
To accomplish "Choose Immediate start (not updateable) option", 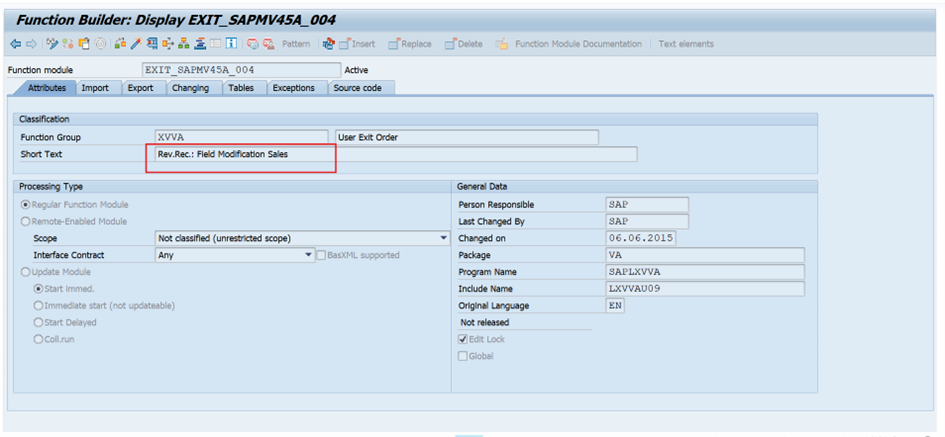I will coord(39,306).
